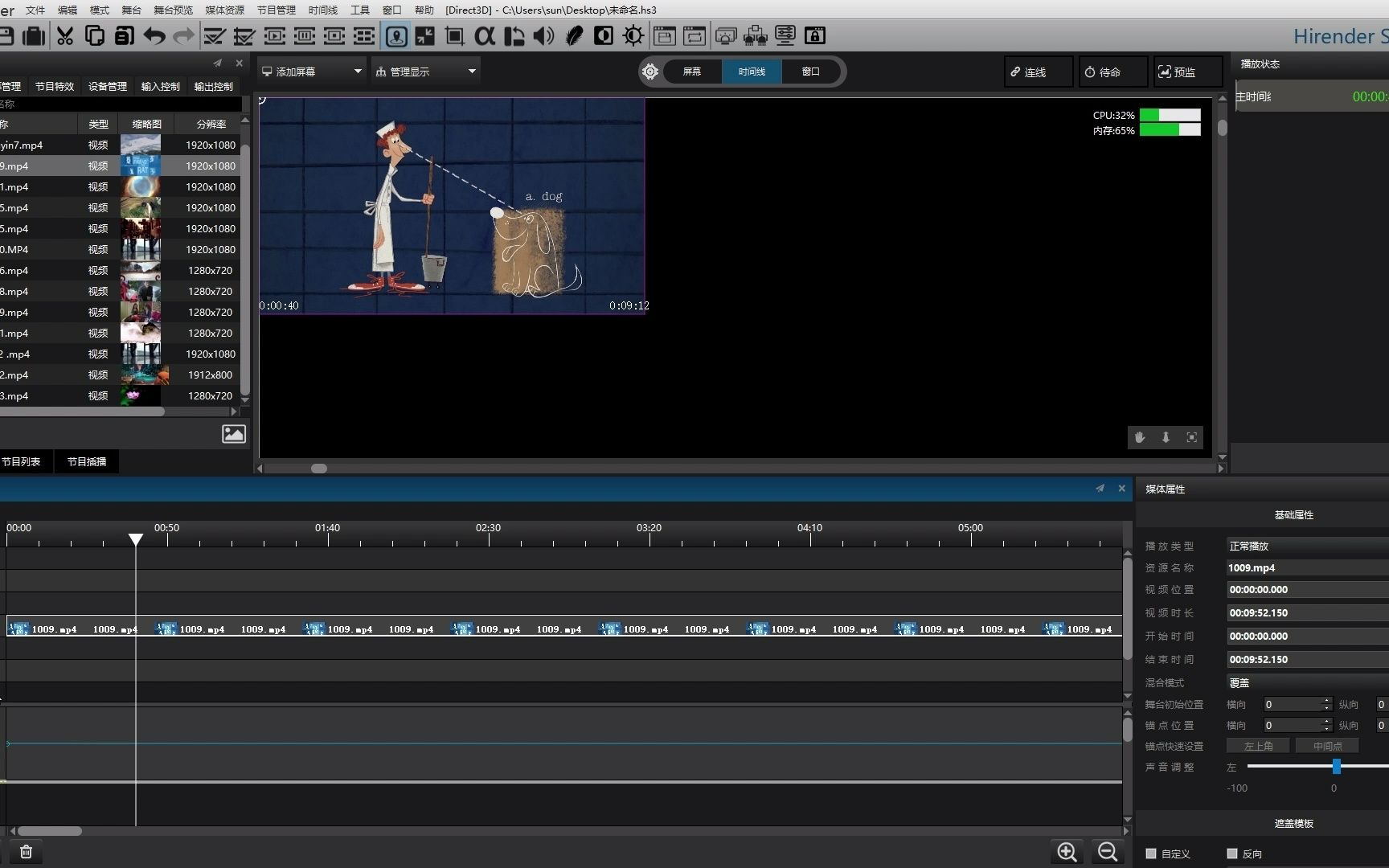Zoom out the timeline with minus magnifier
This screenshot has width=1389, height=868.
point(1108,852)
